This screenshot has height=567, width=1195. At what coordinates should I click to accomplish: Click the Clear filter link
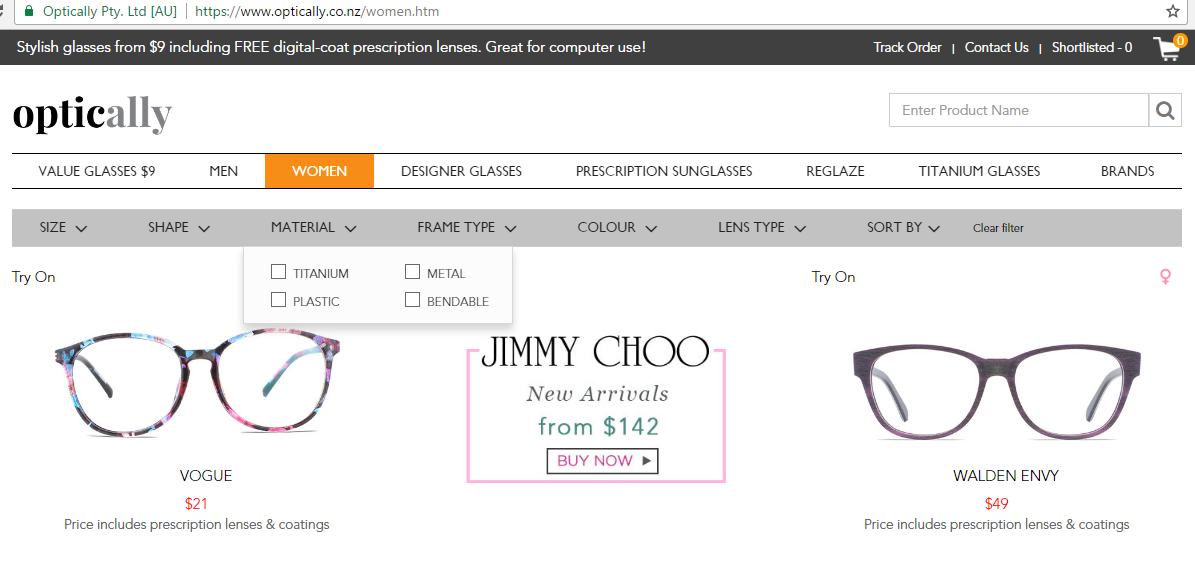coord(998,228)
